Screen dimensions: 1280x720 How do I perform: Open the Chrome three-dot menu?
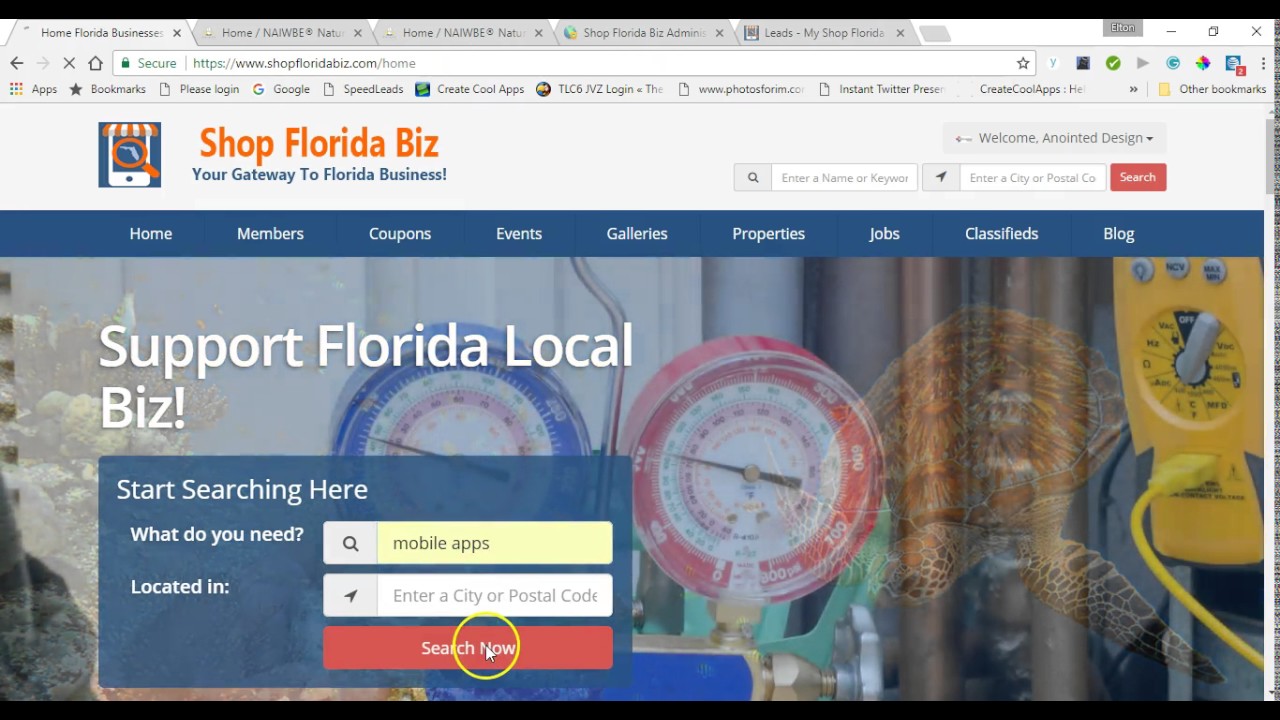point(1264,63)
